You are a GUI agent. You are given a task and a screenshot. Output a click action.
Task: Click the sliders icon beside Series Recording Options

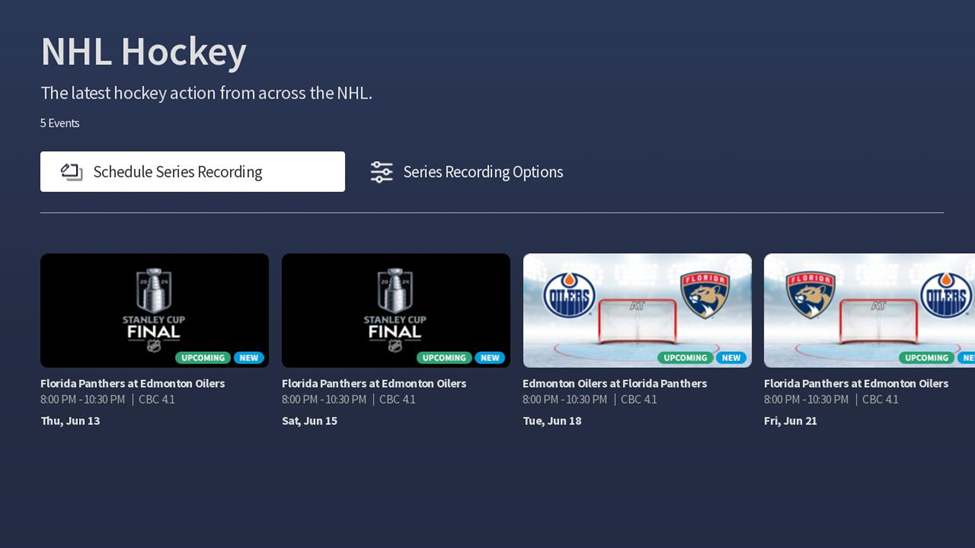381,172
